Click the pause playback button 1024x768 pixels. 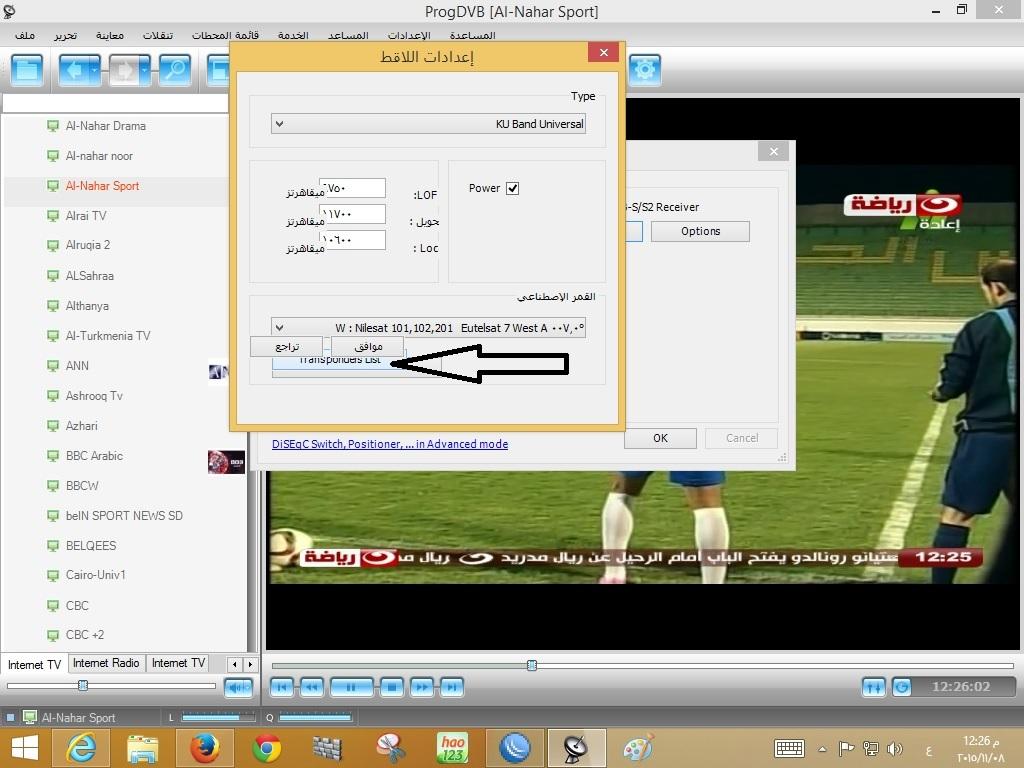(351, 687)
